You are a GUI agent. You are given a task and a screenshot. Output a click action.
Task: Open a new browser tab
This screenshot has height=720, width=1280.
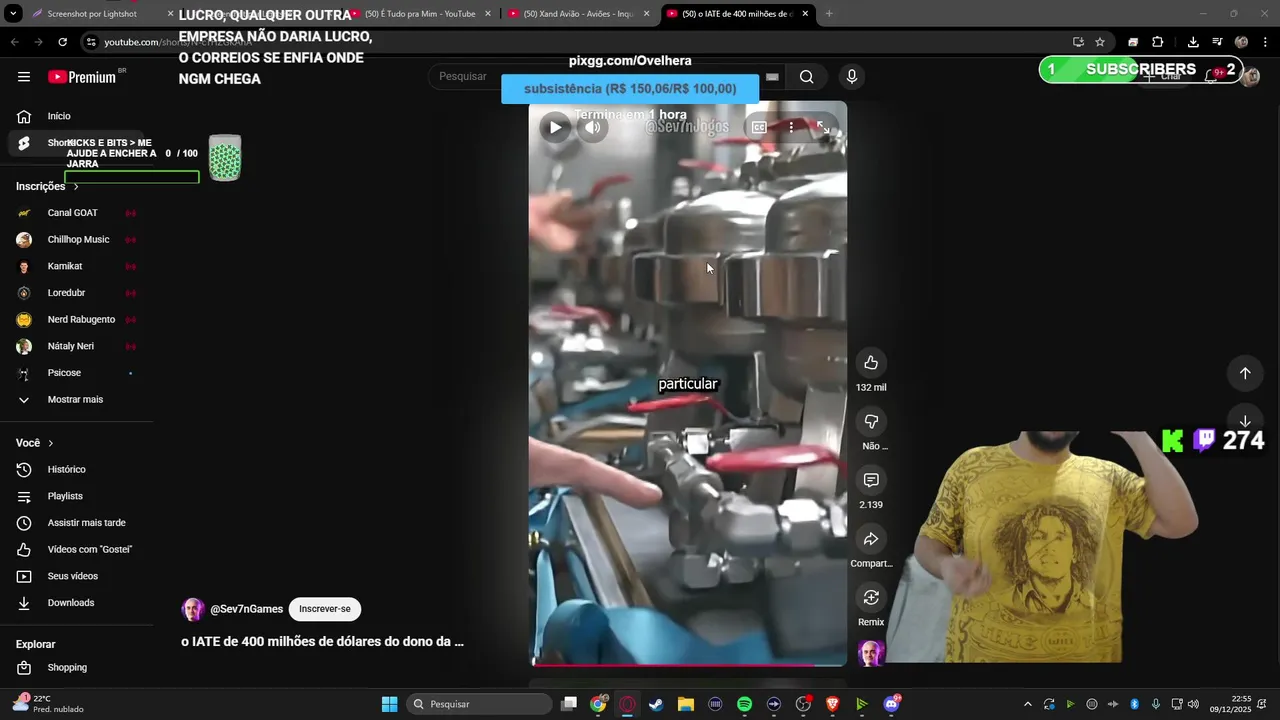(829, 14)
